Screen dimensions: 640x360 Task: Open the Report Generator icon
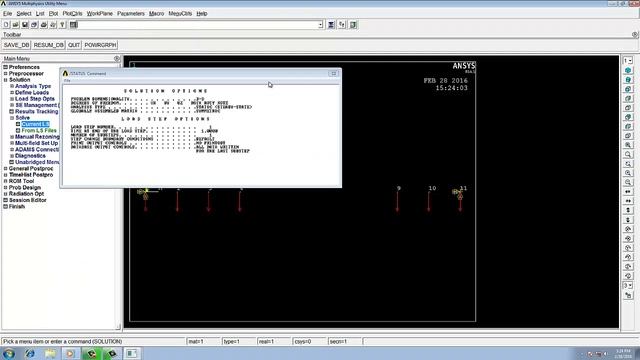[x=53, y=25]
